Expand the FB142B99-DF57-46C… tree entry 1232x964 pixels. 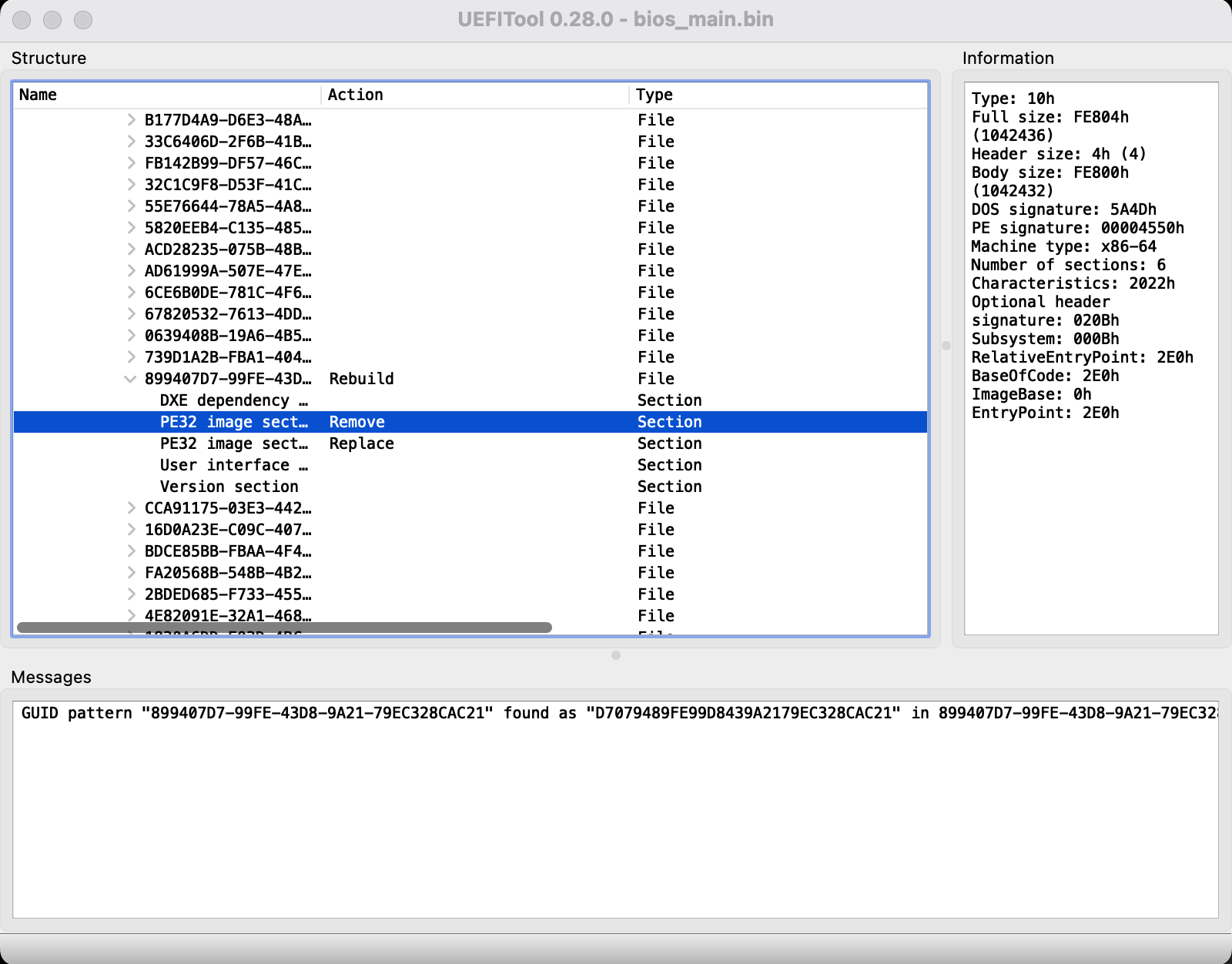[132, 163]
